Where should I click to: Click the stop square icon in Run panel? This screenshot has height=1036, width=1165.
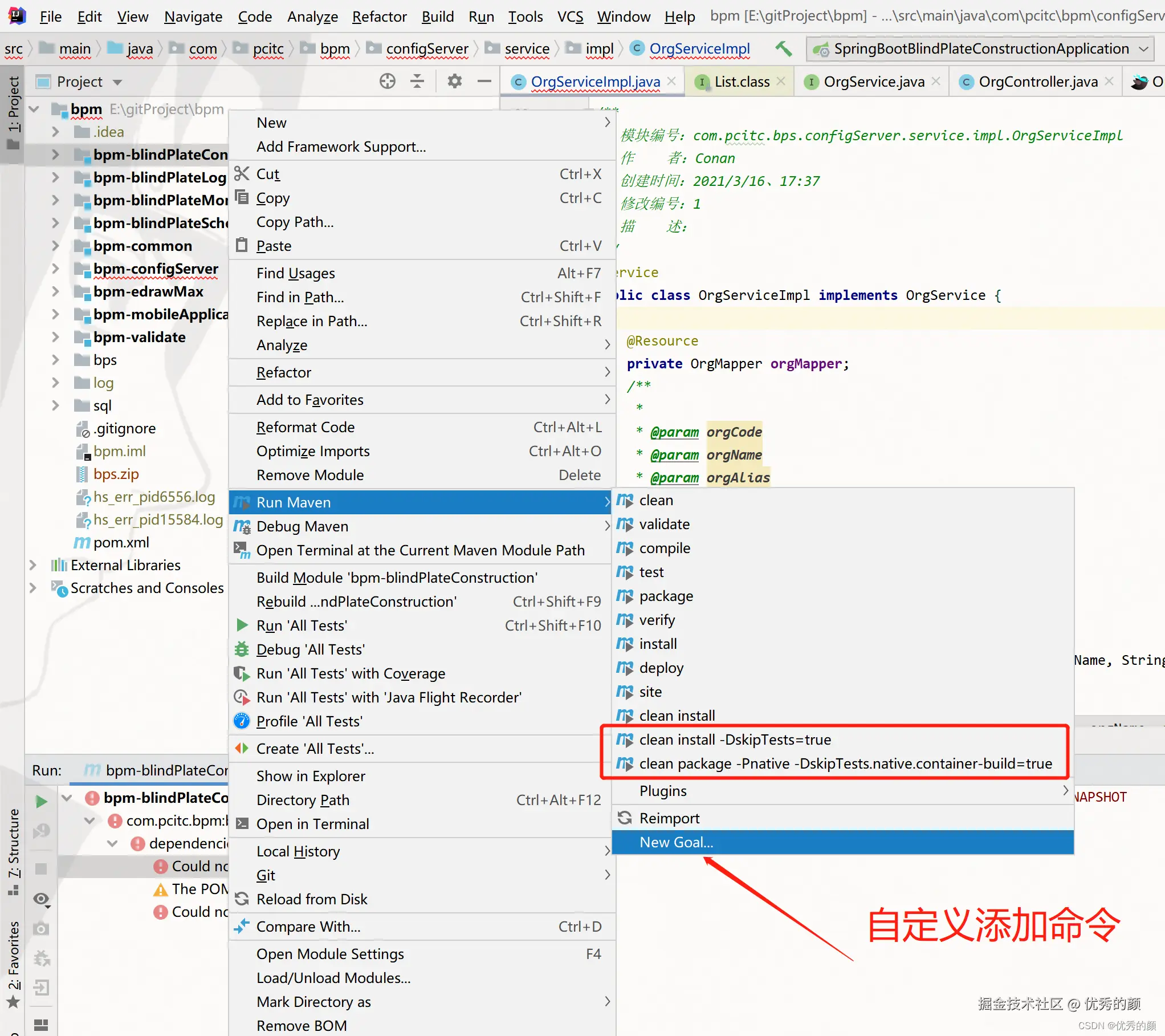pos(41,868)
